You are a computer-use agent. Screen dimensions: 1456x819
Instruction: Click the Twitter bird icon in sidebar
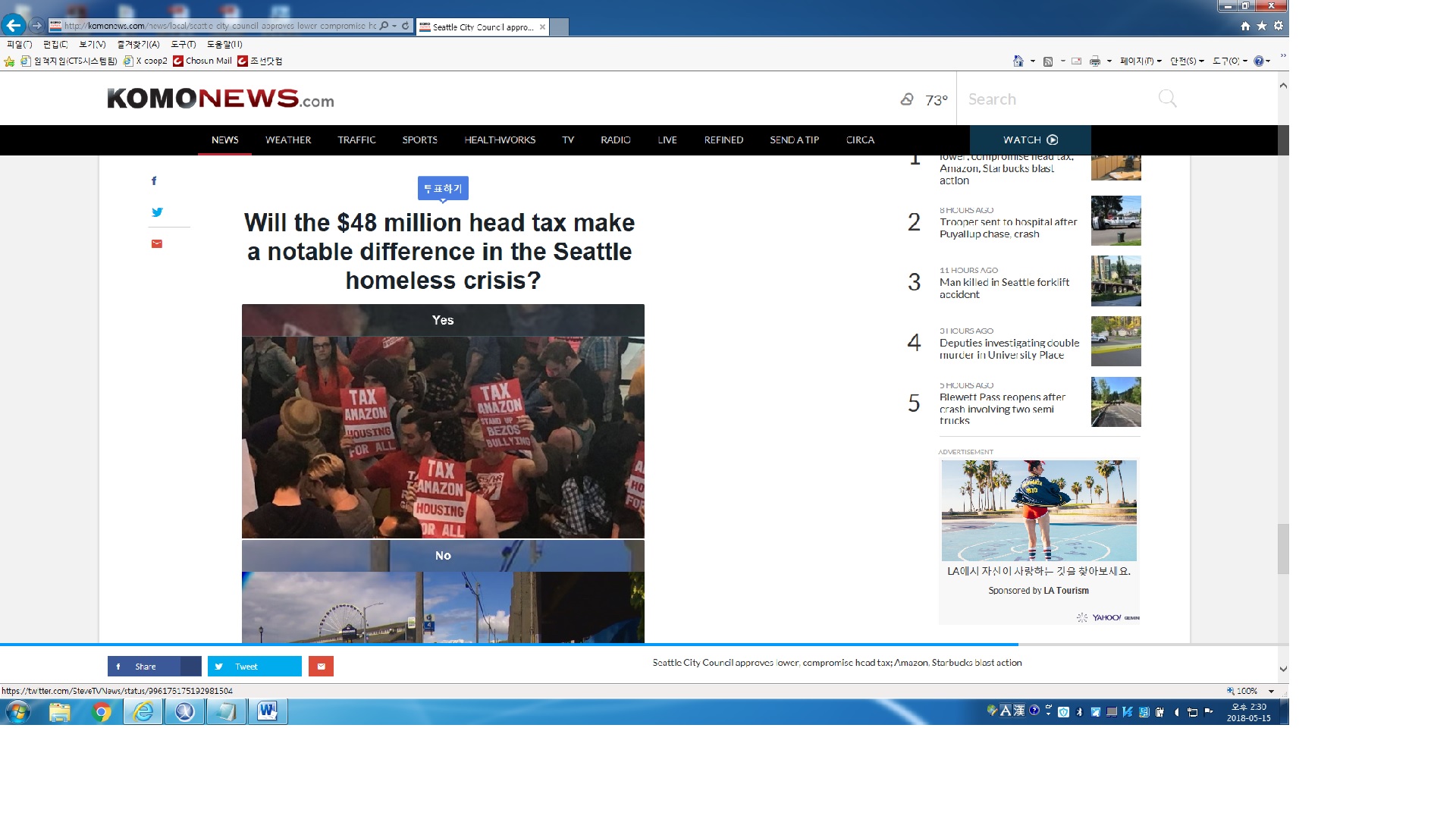click(x=157, y=212)
